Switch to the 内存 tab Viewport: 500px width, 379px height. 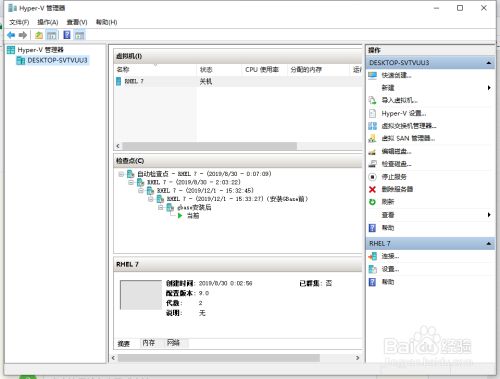(x=149, y=343)
